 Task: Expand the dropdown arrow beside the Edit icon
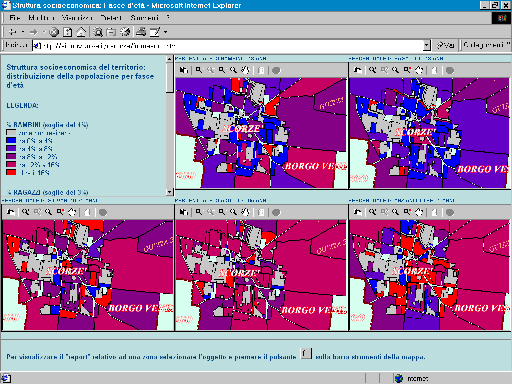[x=165, y=32]
